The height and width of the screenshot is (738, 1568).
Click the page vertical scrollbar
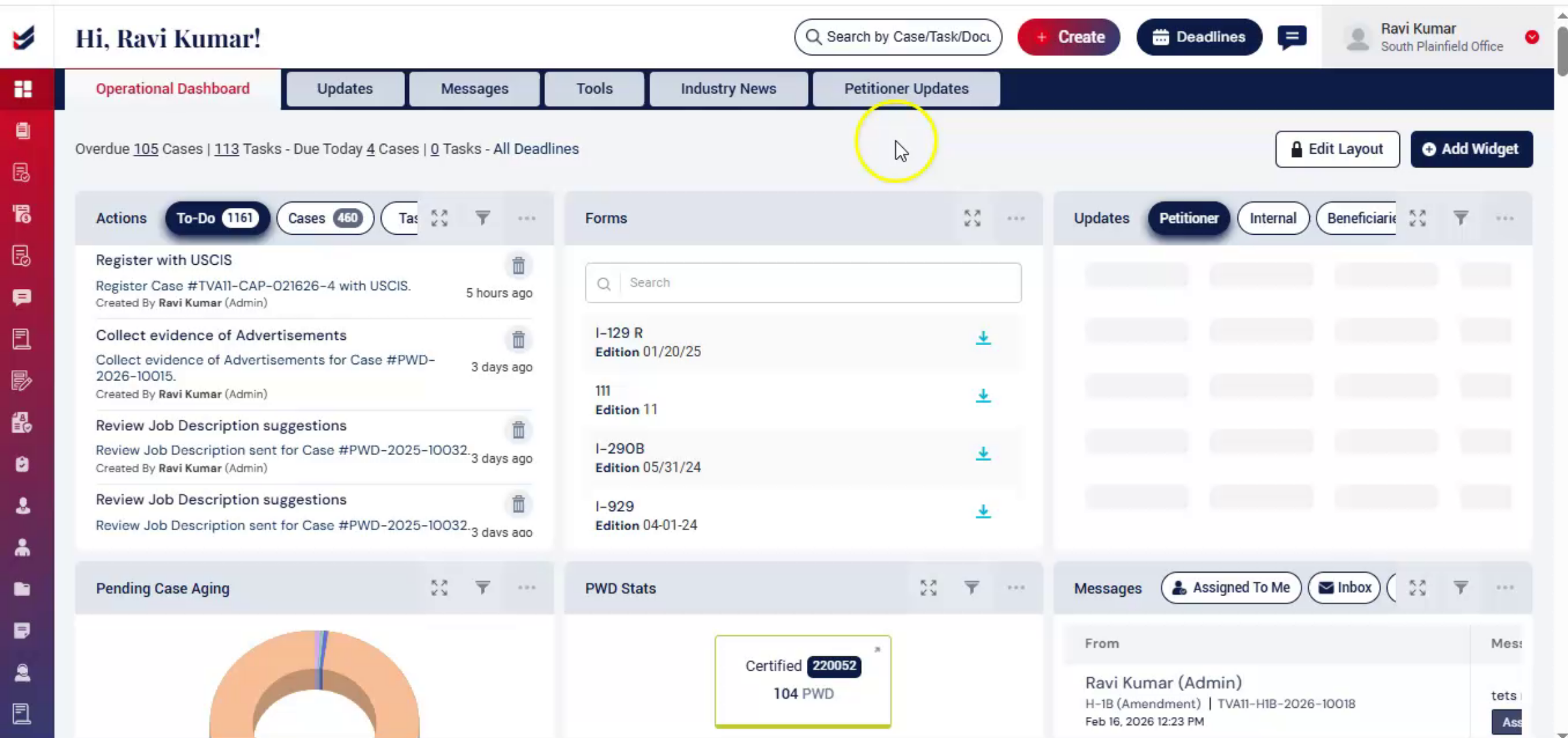[x=1561, y=51]
